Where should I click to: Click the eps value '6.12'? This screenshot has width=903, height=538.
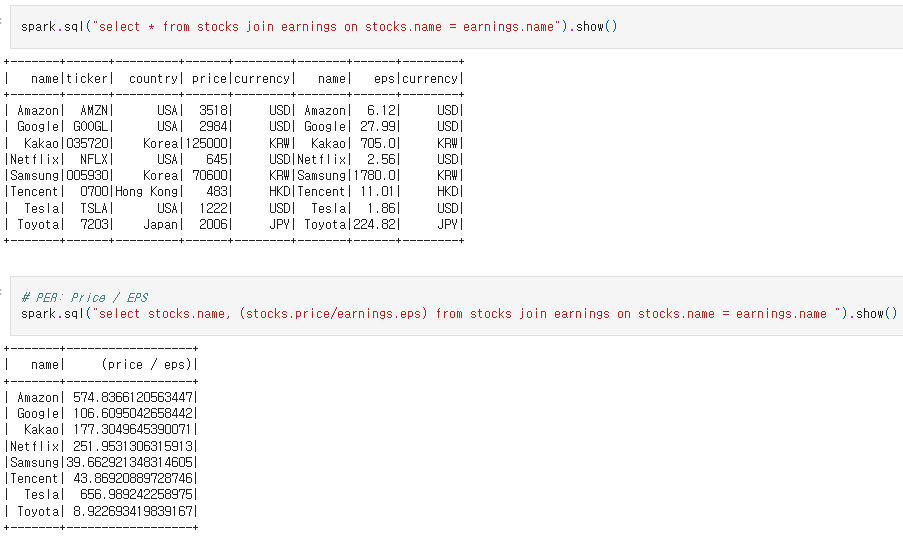[381, 111]
